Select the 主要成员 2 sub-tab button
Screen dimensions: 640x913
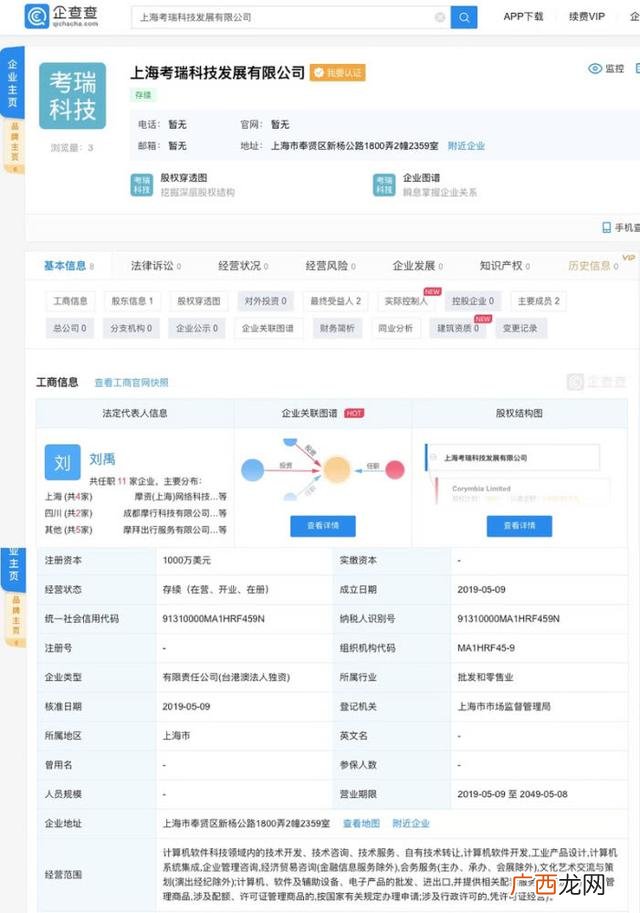(x=539, y=300)
